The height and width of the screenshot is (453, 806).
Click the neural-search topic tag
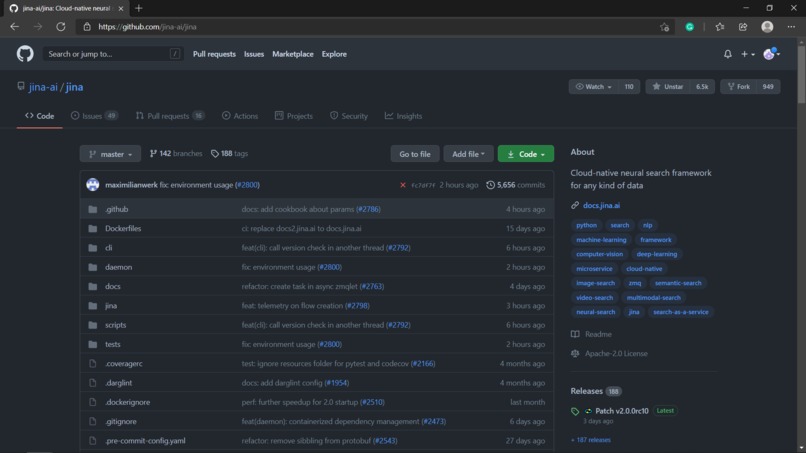coord(595,312)
